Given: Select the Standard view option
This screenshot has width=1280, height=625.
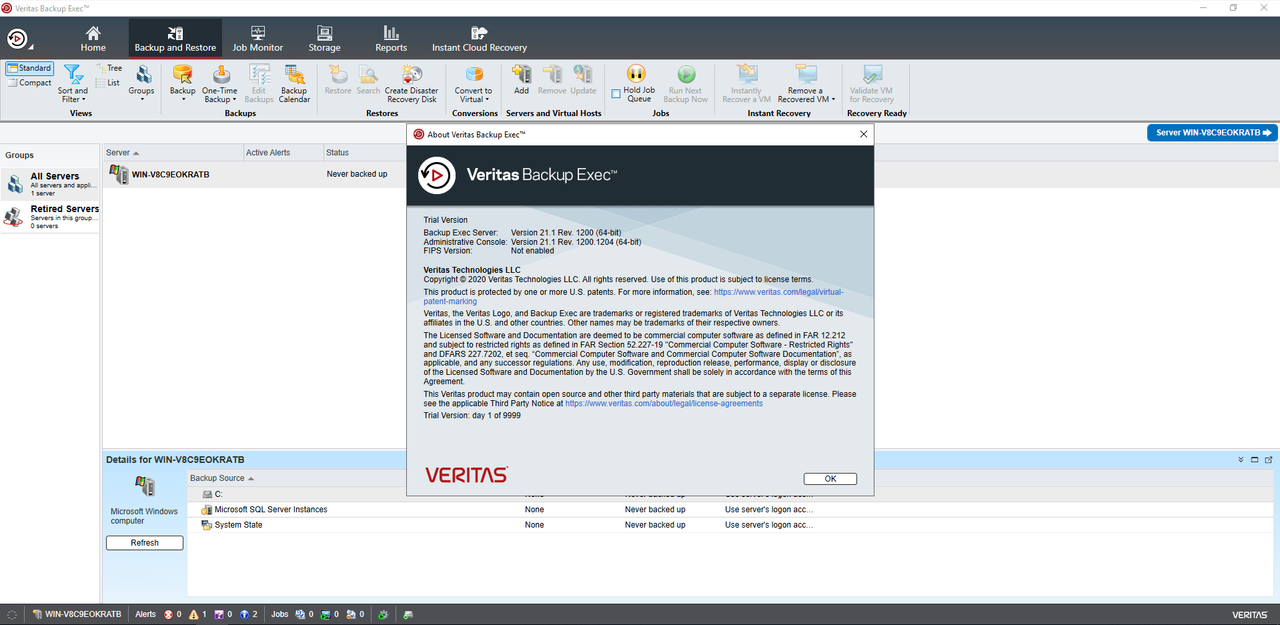Looking at the screenshot, I should [29, 69].
